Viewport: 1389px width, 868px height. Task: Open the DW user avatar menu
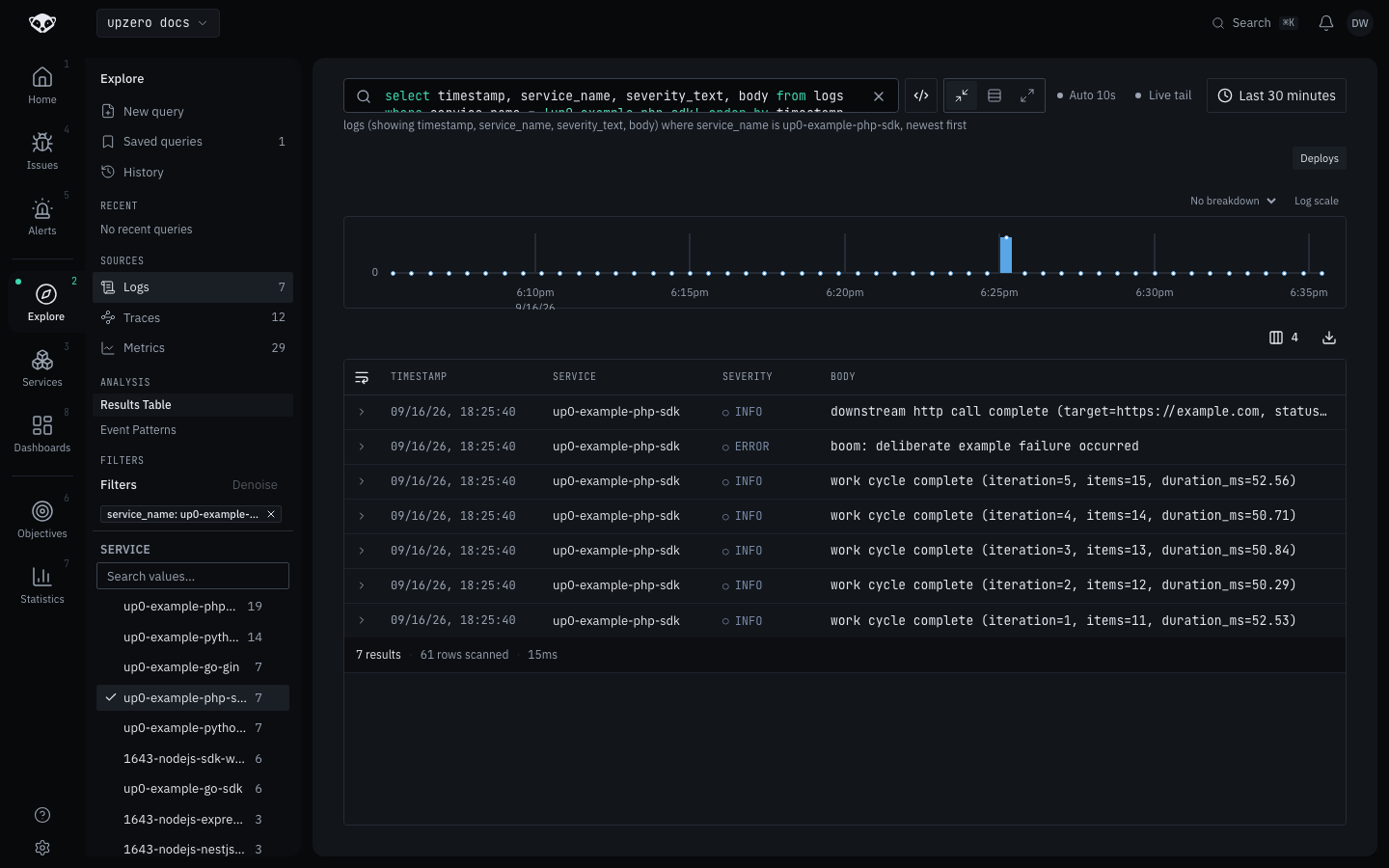click(1360, 23)
